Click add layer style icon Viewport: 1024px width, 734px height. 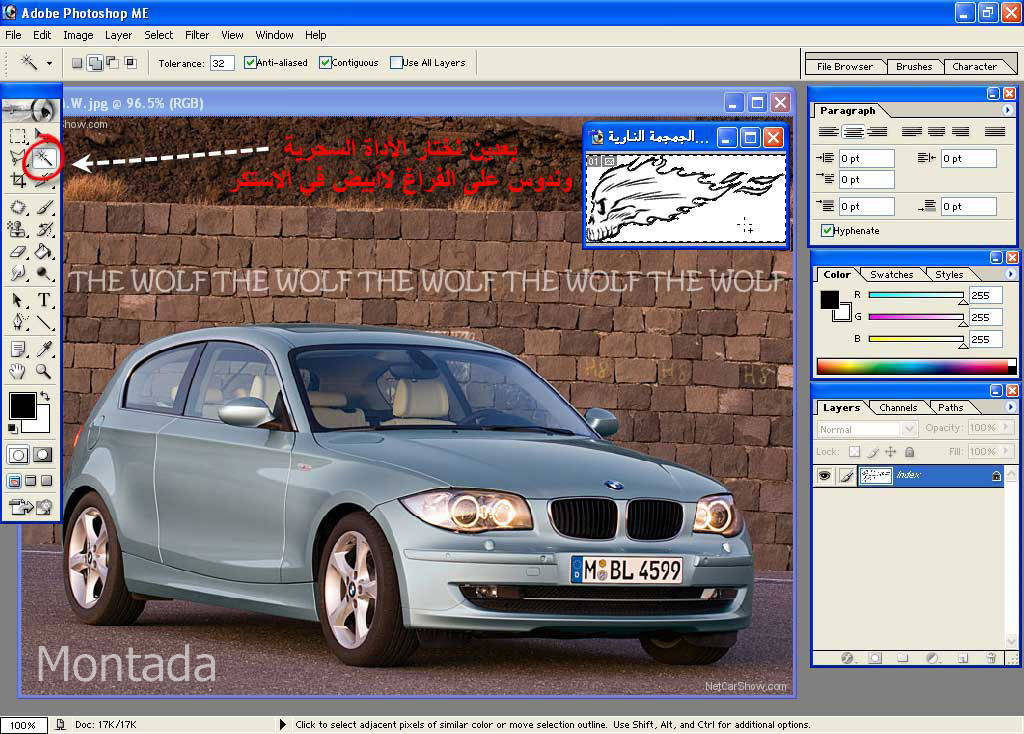[847, 658]
